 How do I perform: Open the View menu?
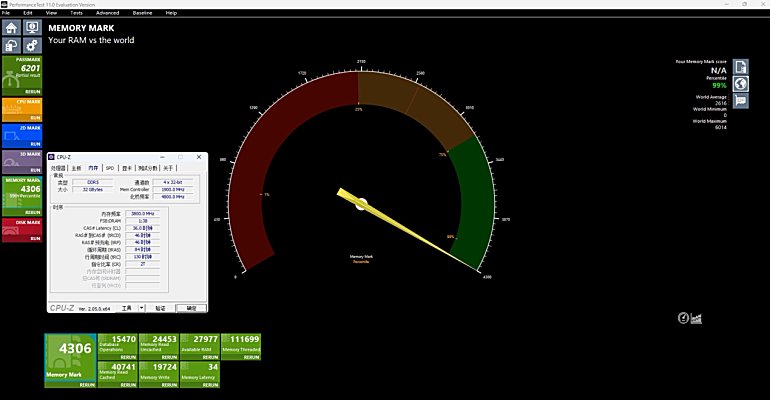(51, 13)
